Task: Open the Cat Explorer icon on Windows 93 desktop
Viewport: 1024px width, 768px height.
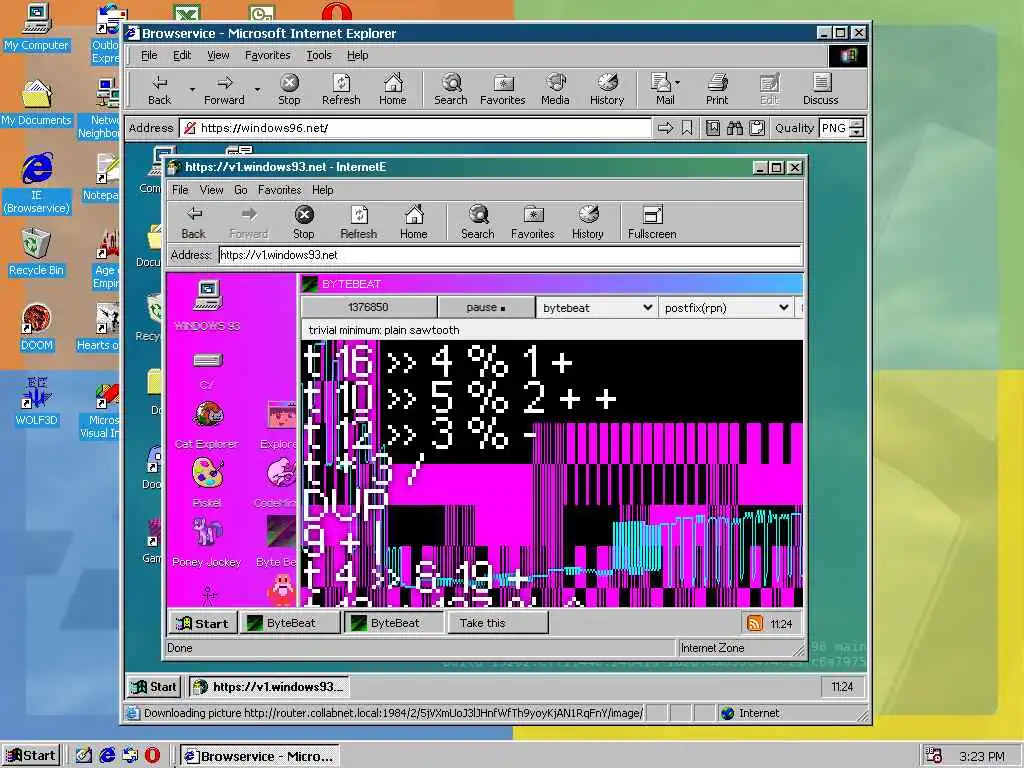Action: (207, 424)
